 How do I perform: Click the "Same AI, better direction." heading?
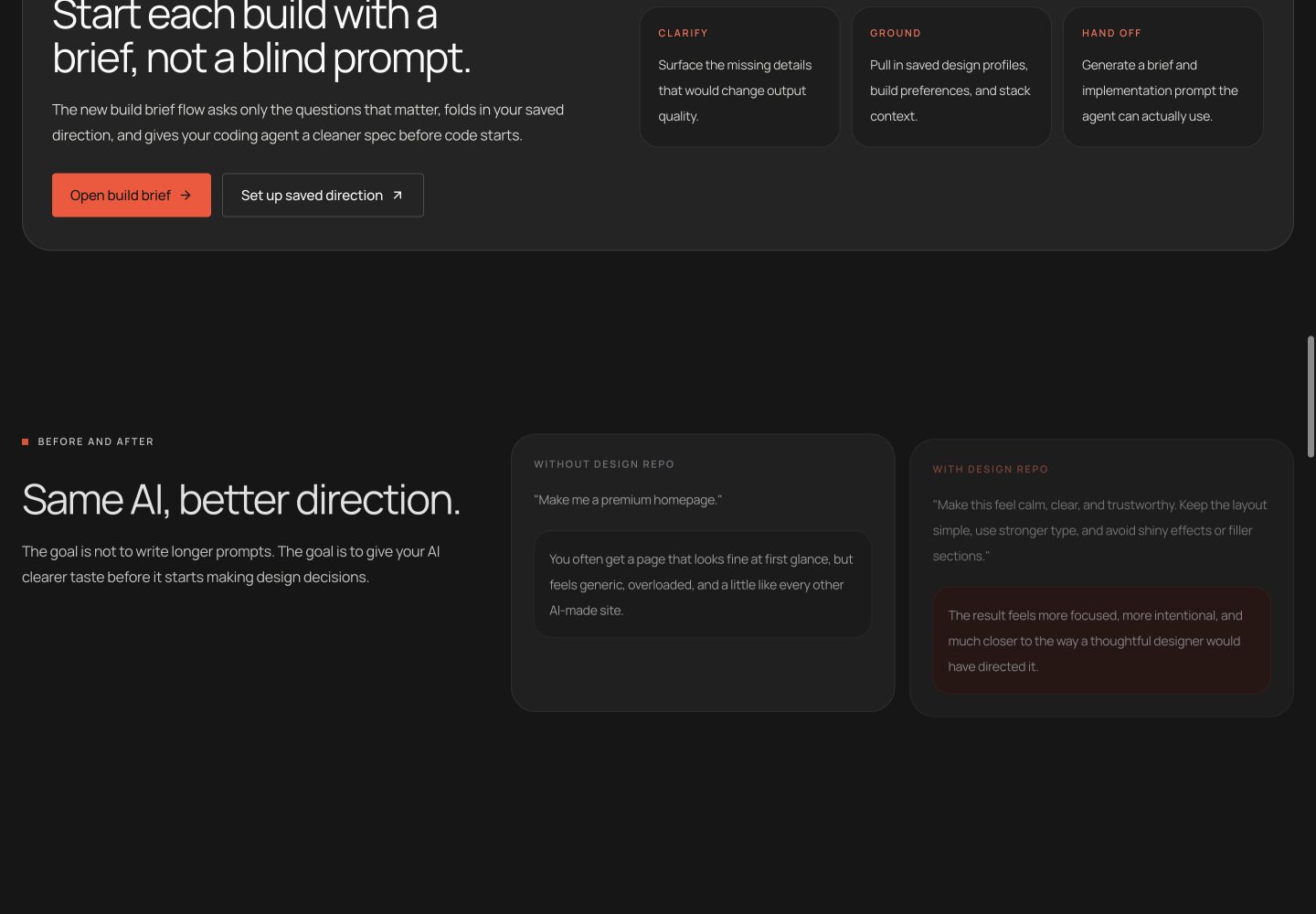241,500
